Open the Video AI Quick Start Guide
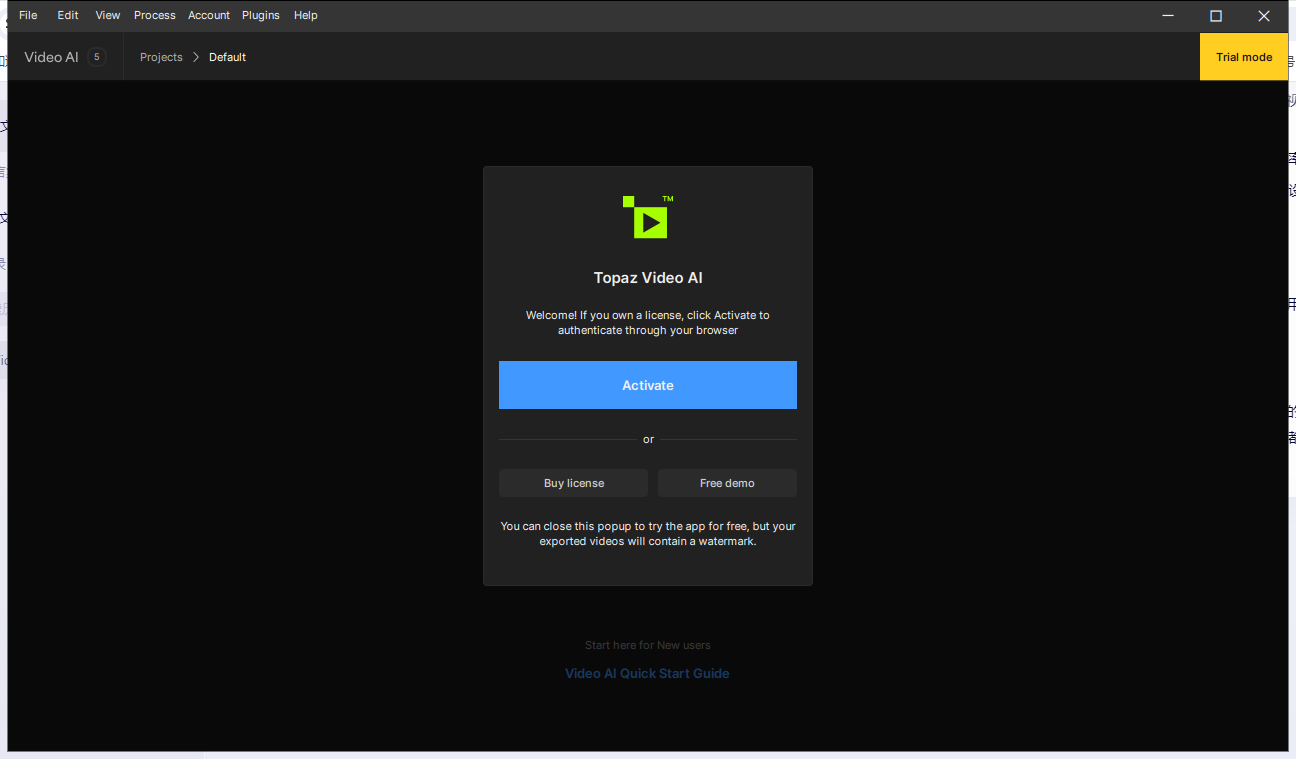1296x759 pixels. coord(647,673)
